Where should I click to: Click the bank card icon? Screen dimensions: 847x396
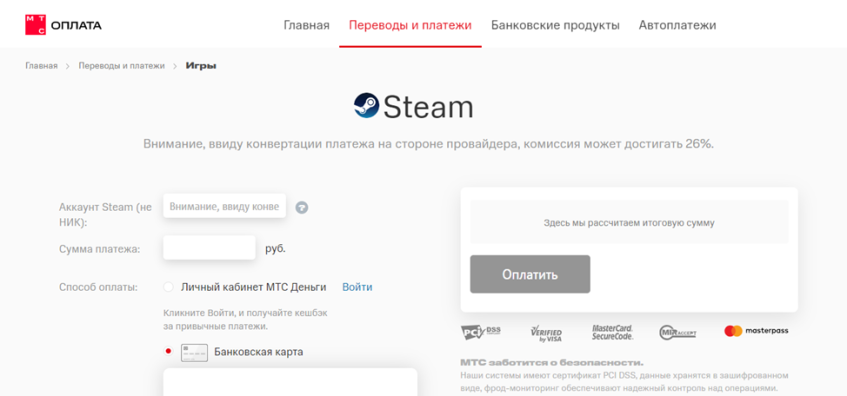pyautogui.click(x=194, y=352)
